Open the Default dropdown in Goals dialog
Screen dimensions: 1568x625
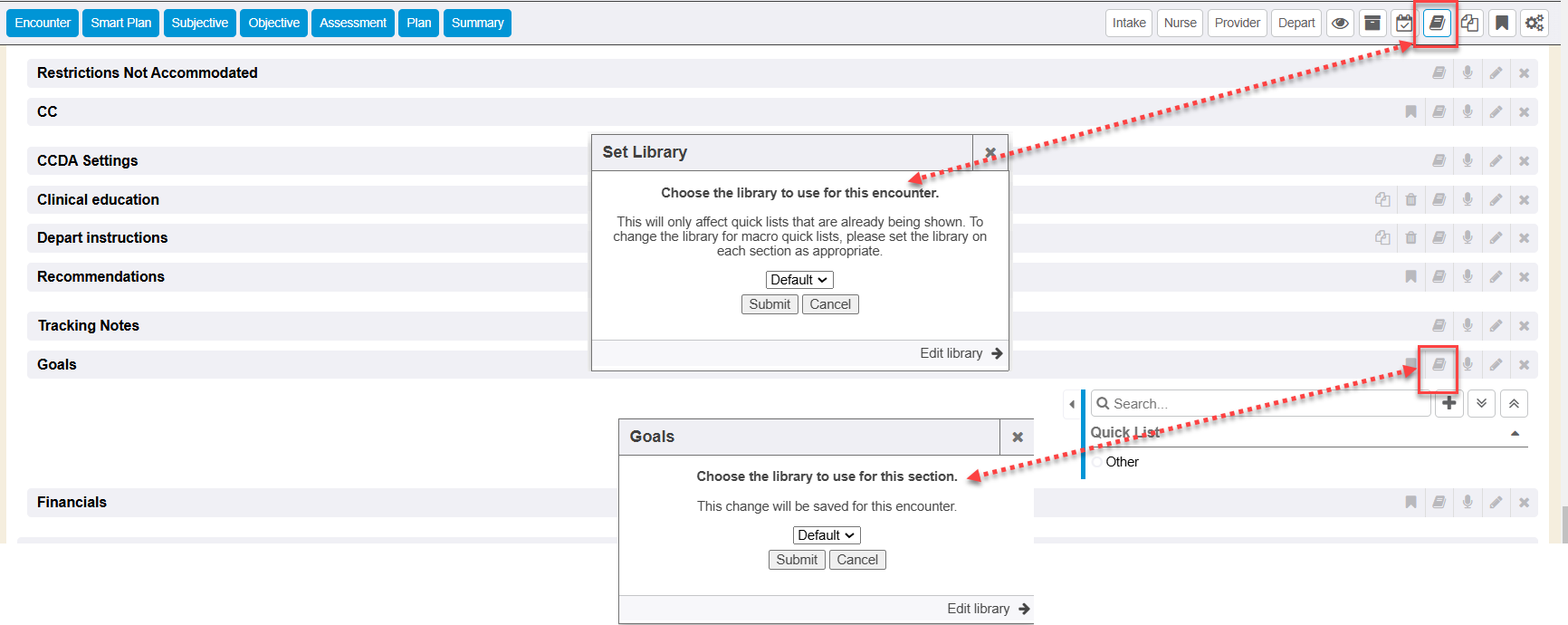coord(827,535)
